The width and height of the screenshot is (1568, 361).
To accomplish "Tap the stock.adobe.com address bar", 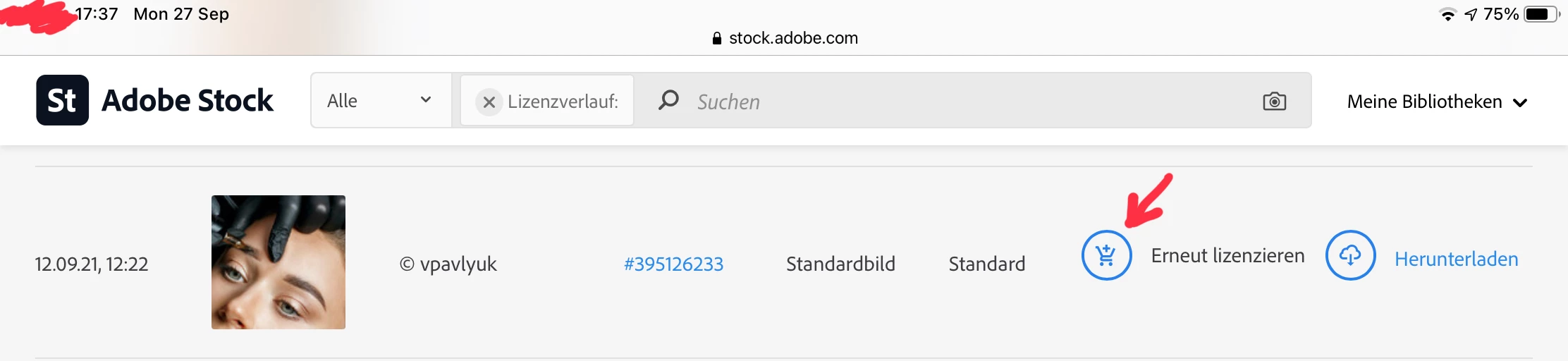I will tap(792, 38).
